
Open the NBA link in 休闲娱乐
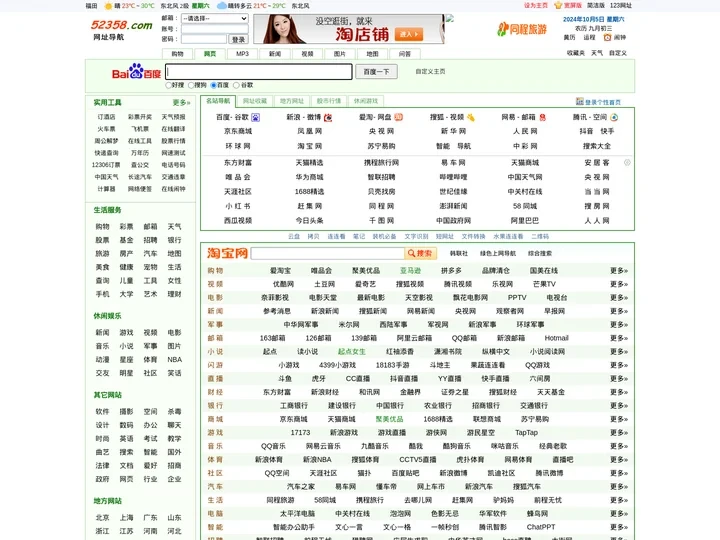coord(174,360)
